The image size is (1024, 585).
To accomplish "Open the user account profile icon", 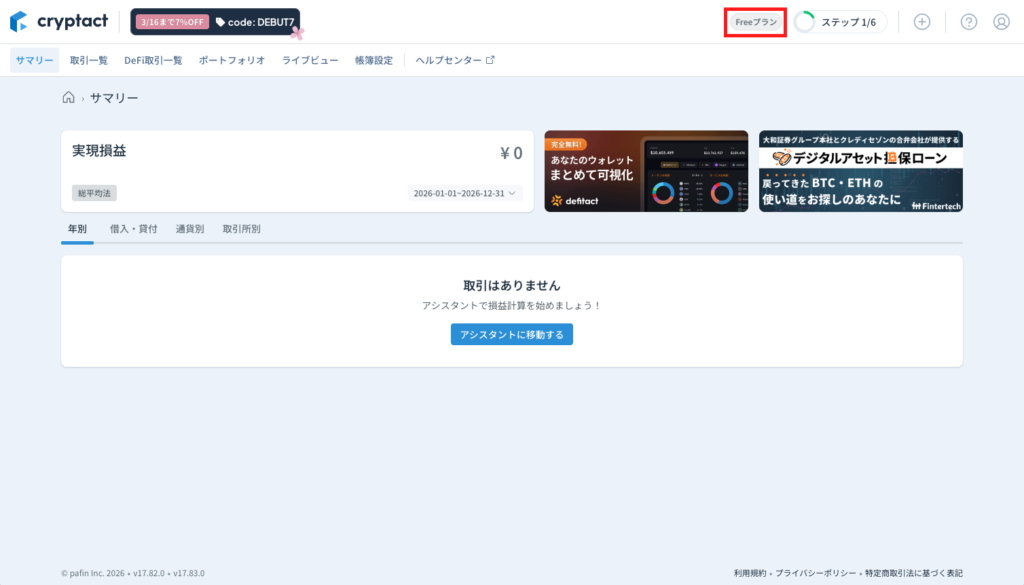I will pos(1001,22).
